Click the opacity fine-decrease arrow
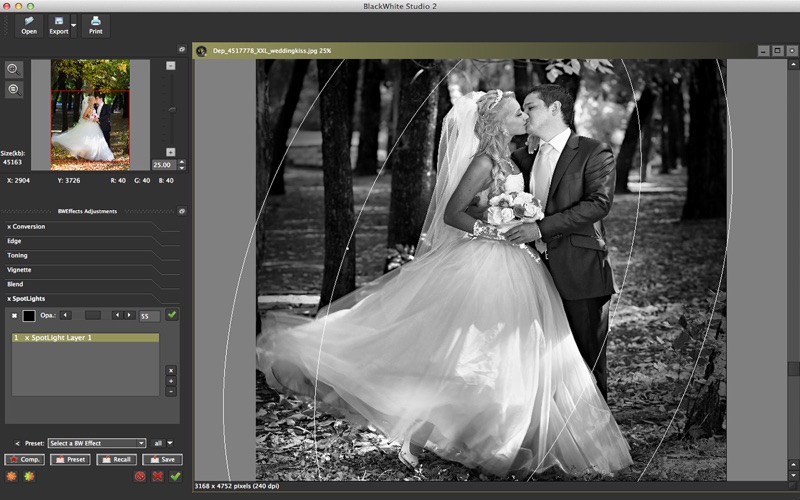The width and height of the screenshot is (800, 500). tap(118, 315)
